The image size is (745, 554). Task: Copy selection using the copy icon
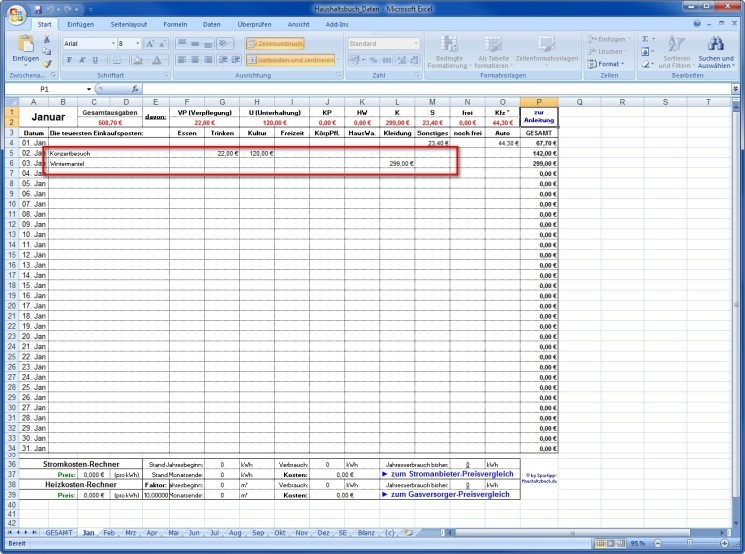[x=47, y=51]
